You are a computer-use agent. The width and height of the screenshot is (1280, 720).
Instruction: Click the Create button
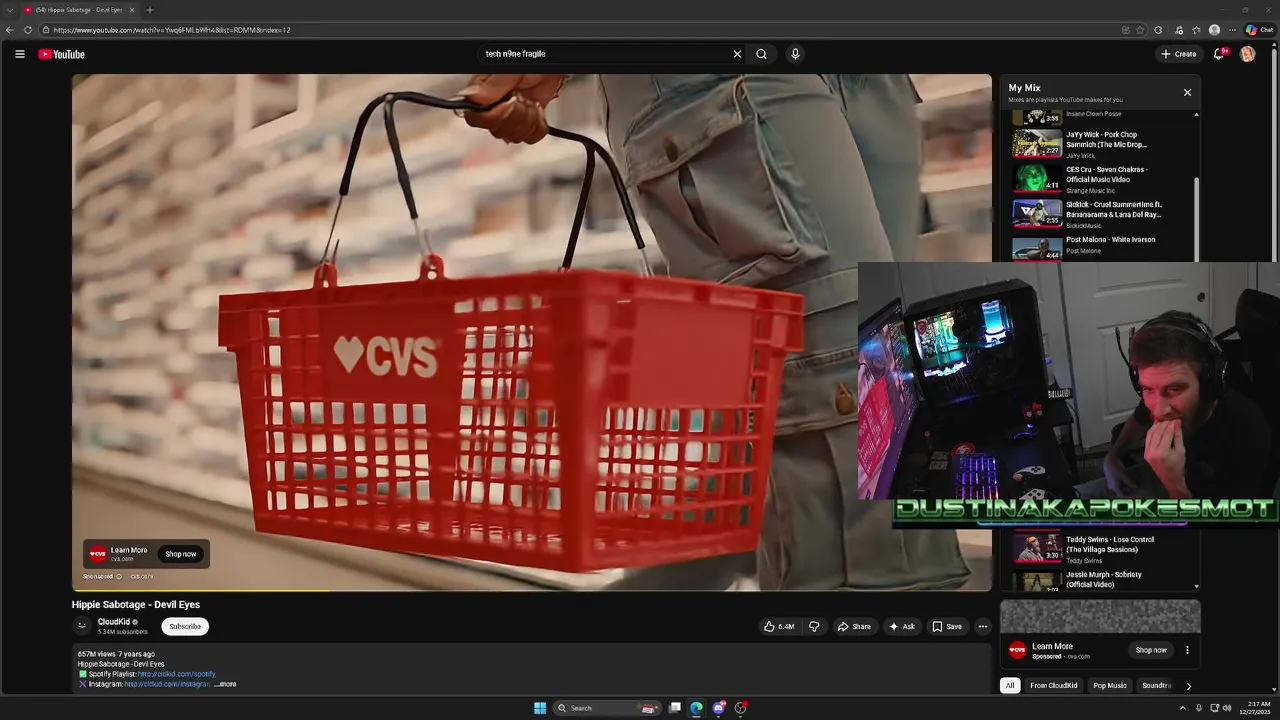click(x=1179, y=54)
